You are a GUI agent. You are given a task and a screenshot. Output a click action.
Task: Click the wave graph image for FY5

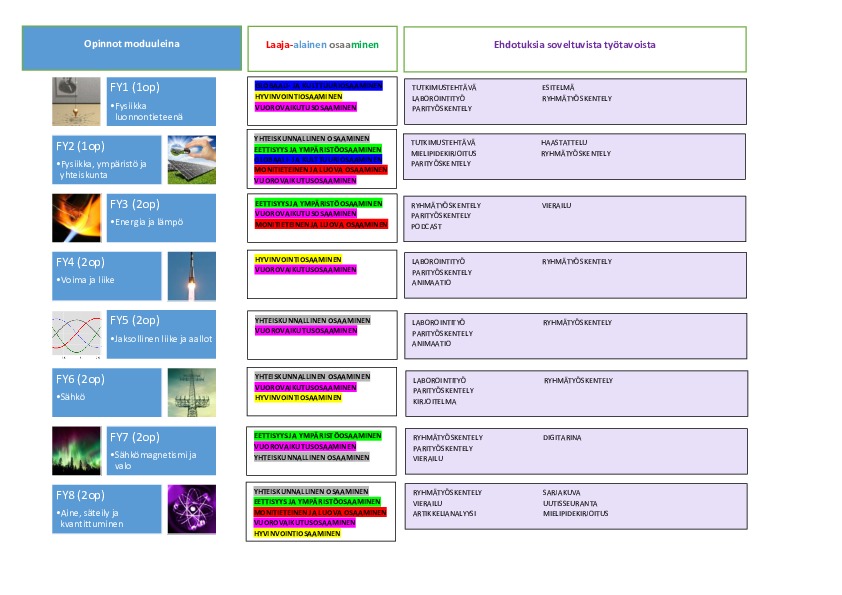click(77, 334)
